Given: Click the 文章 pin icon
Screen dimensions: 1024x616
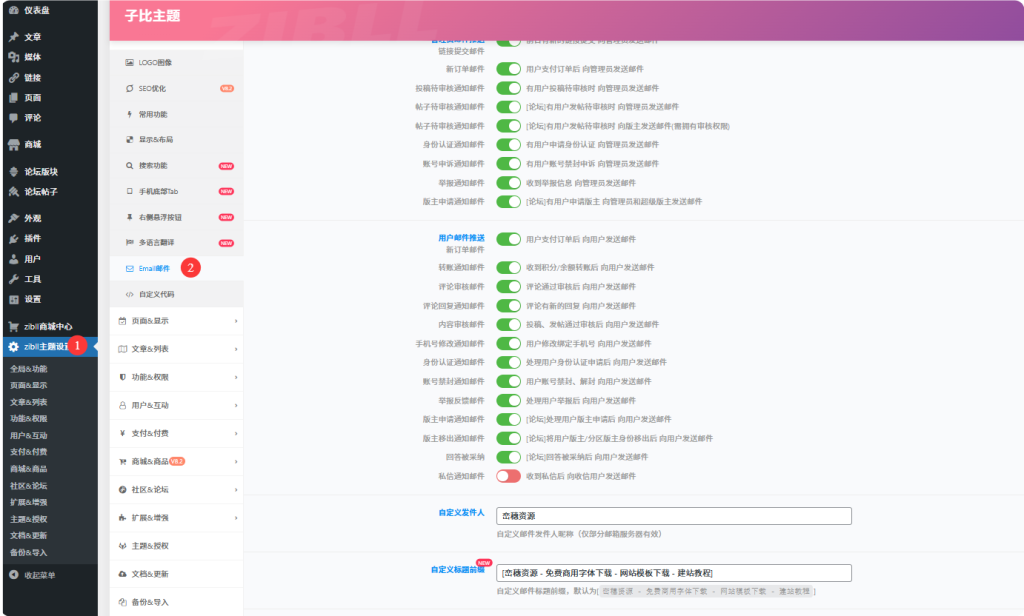Looking at the screenshot, I should pyautogui.click(x=14, y=37).
